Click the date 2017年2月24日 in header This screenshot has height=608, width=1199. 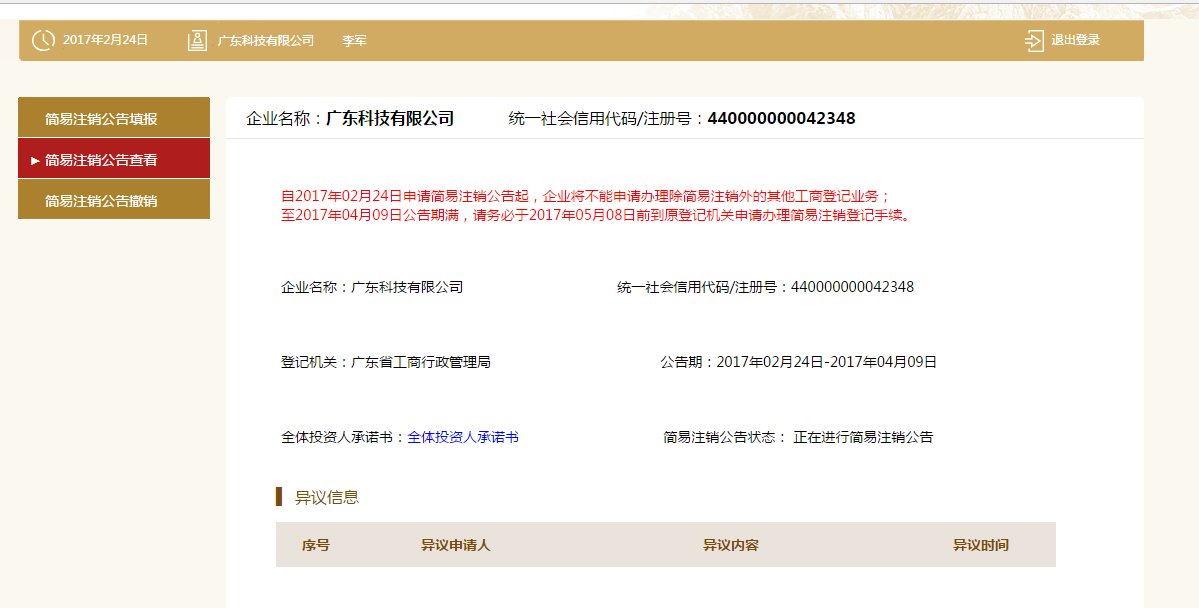click(105, 40)
